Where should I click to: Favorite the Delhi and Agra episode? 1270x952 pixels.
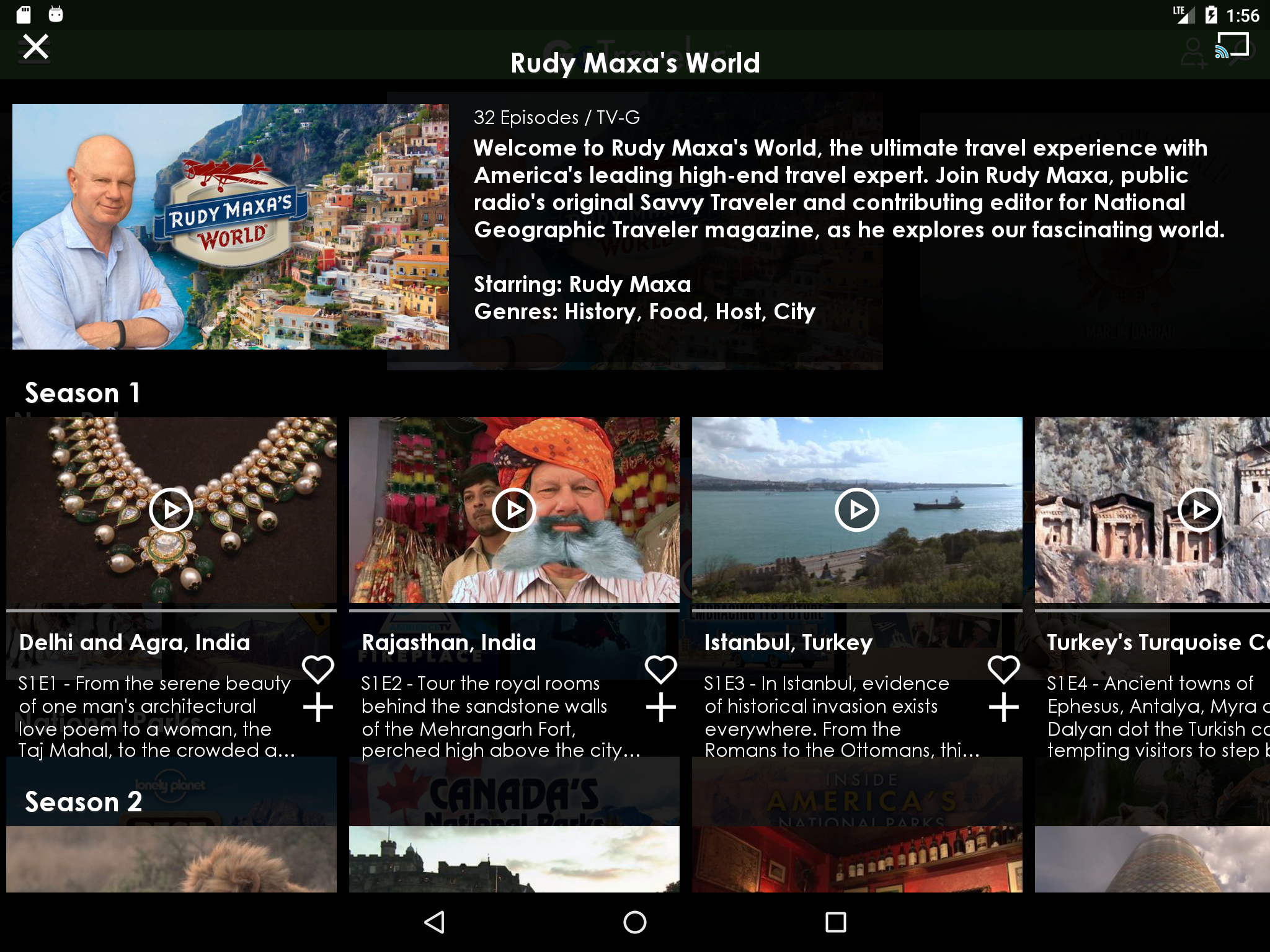click(318, 669)
